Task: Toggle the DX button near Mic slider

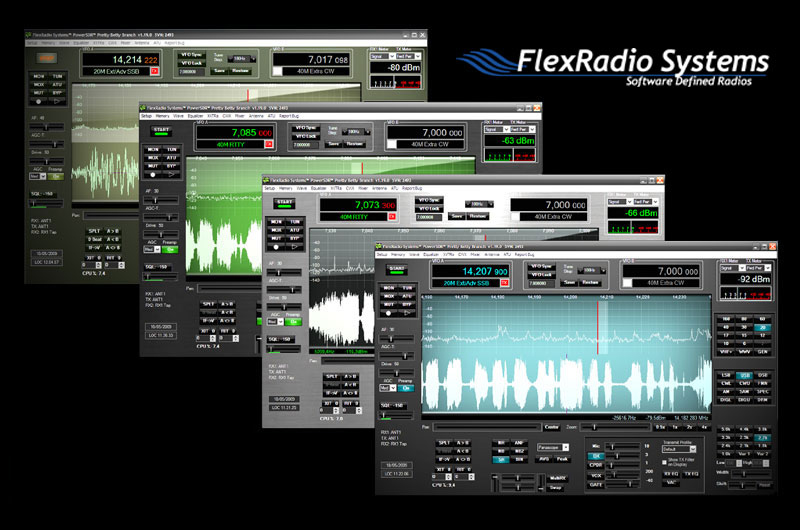Action: point(595,456)
